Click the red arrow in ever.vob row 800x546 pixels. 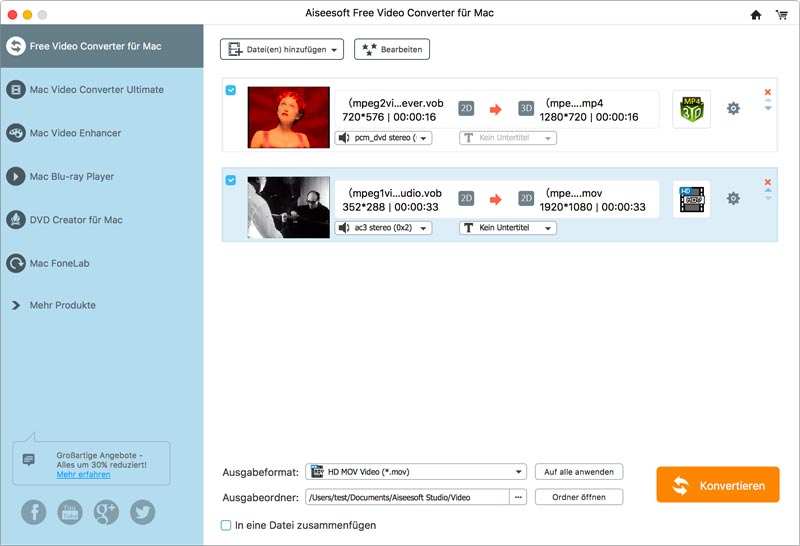point(495,109)
